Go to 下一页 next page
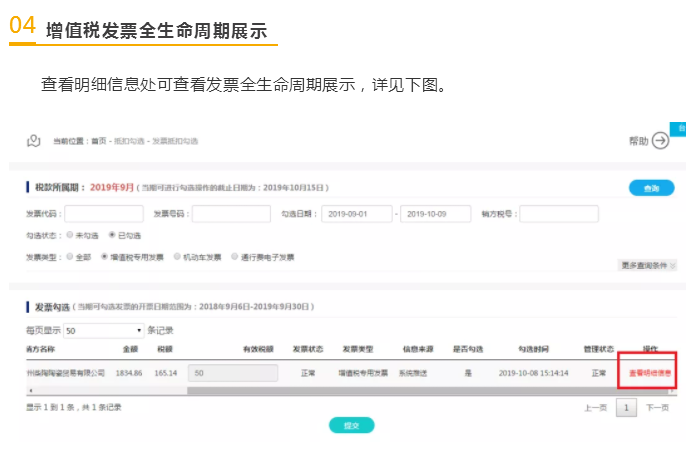 (657, 408)
